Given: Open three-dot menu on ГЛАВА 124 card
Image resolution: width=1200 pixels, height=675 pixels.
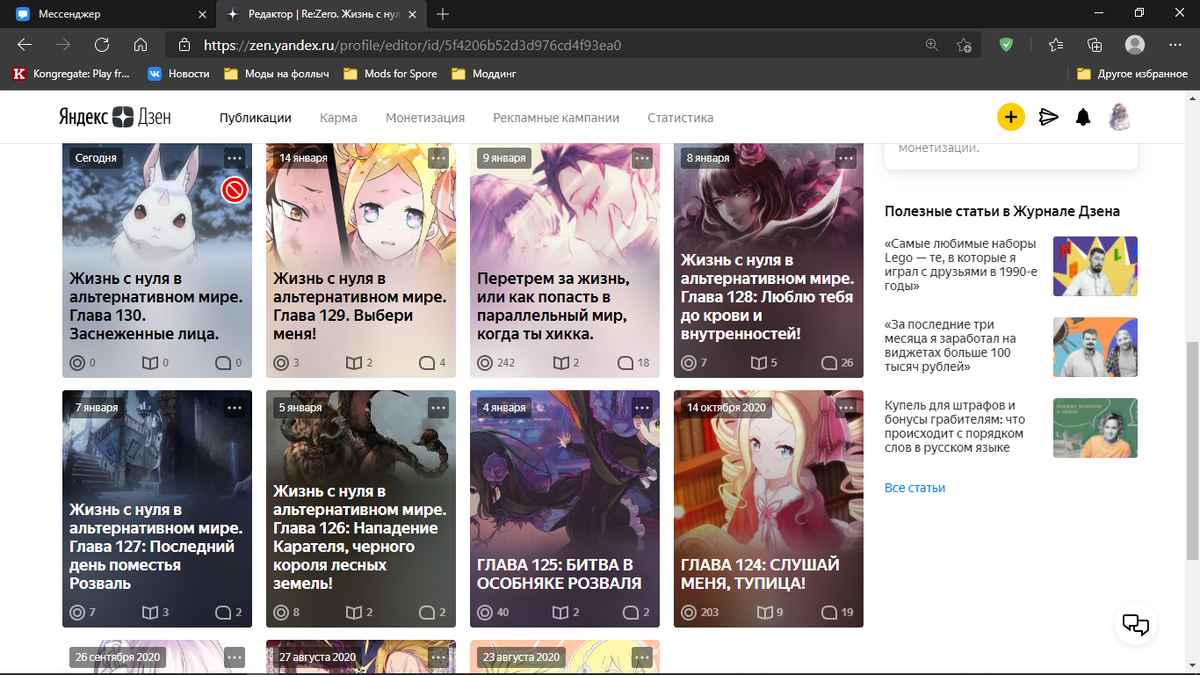Looking at the screenshot, I should [846, 408].
